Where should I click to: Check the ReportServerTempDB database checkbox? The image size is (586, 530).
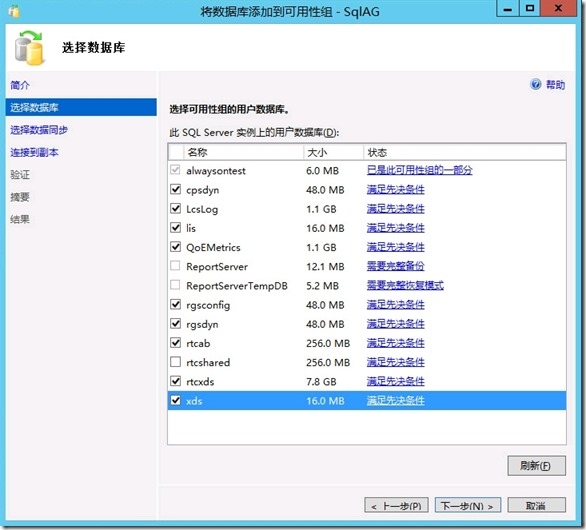pyautogui.click(x=175, y=285)
